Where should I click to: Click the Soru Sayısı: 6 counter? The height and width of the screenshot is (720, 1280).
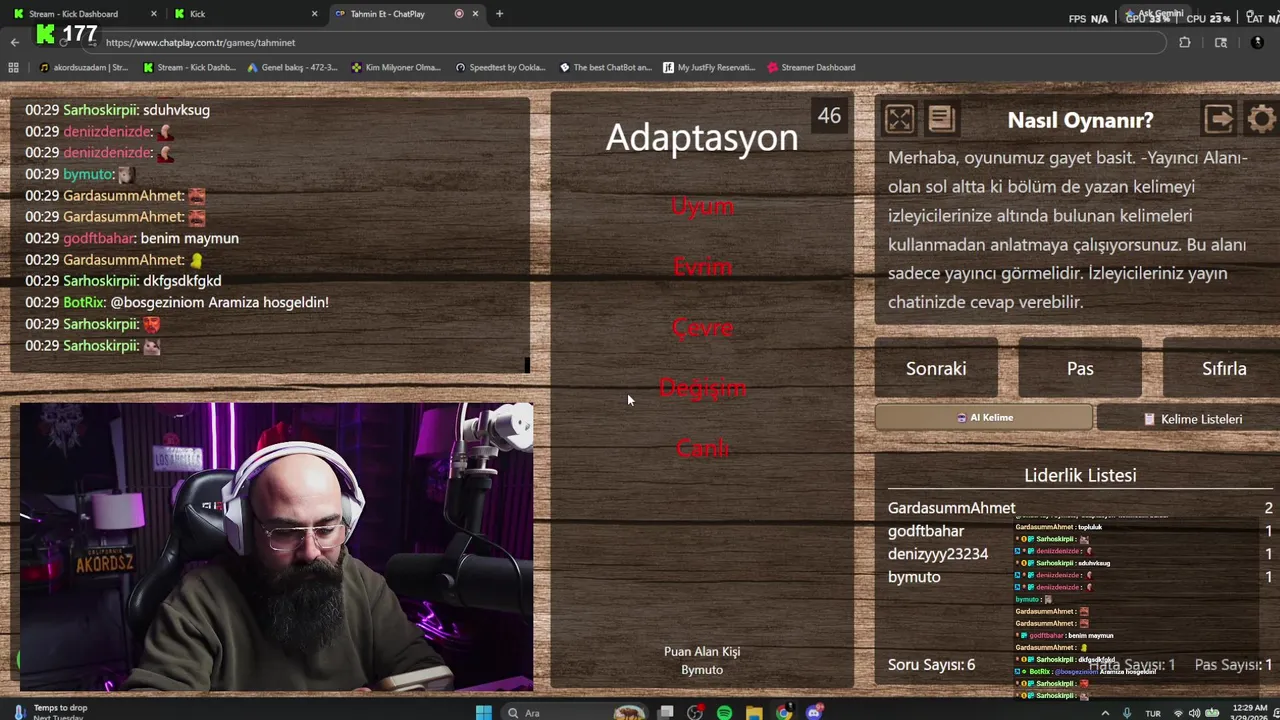point(931,665)
